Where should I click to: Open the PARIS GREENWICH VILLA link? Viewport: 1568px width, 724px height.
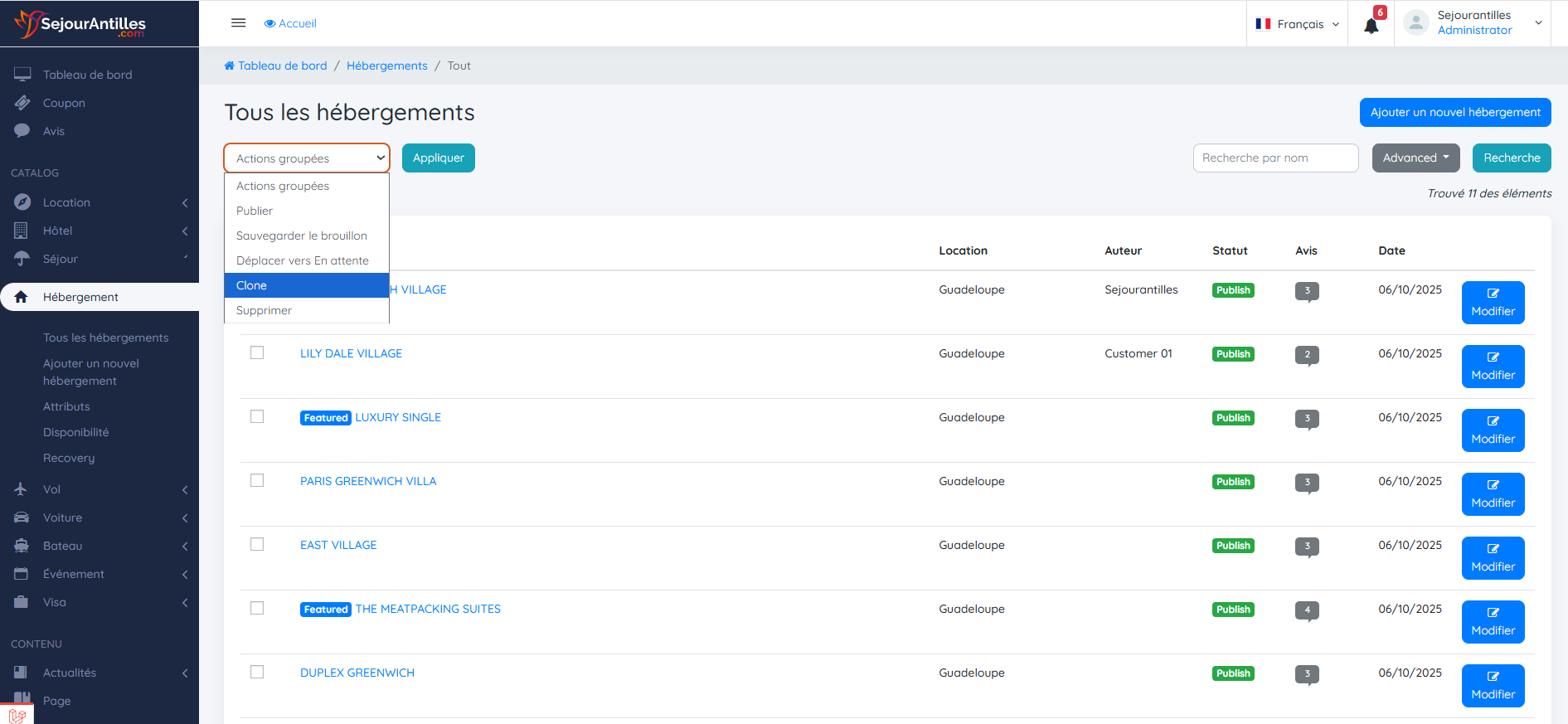[x=368, y=481]
